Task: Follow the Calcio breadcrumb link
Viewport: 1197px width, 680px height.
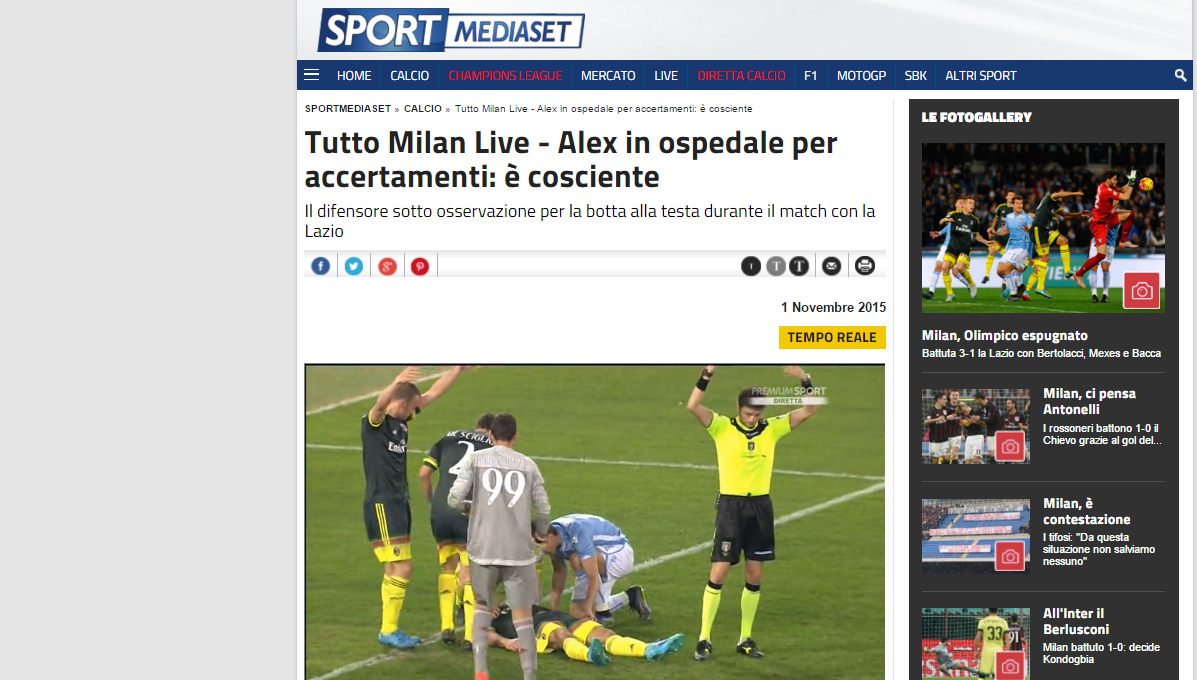Action: point(423,108)
